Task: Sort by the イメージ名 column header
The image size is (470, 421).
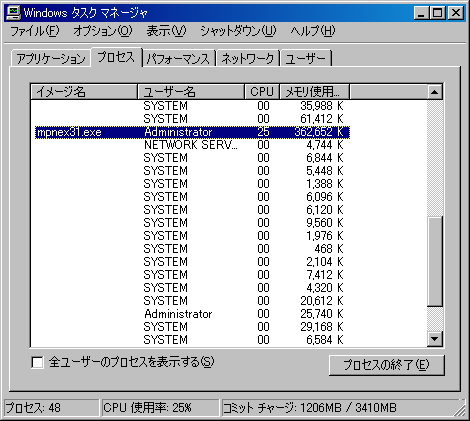Action: click(x=84, y=92)
